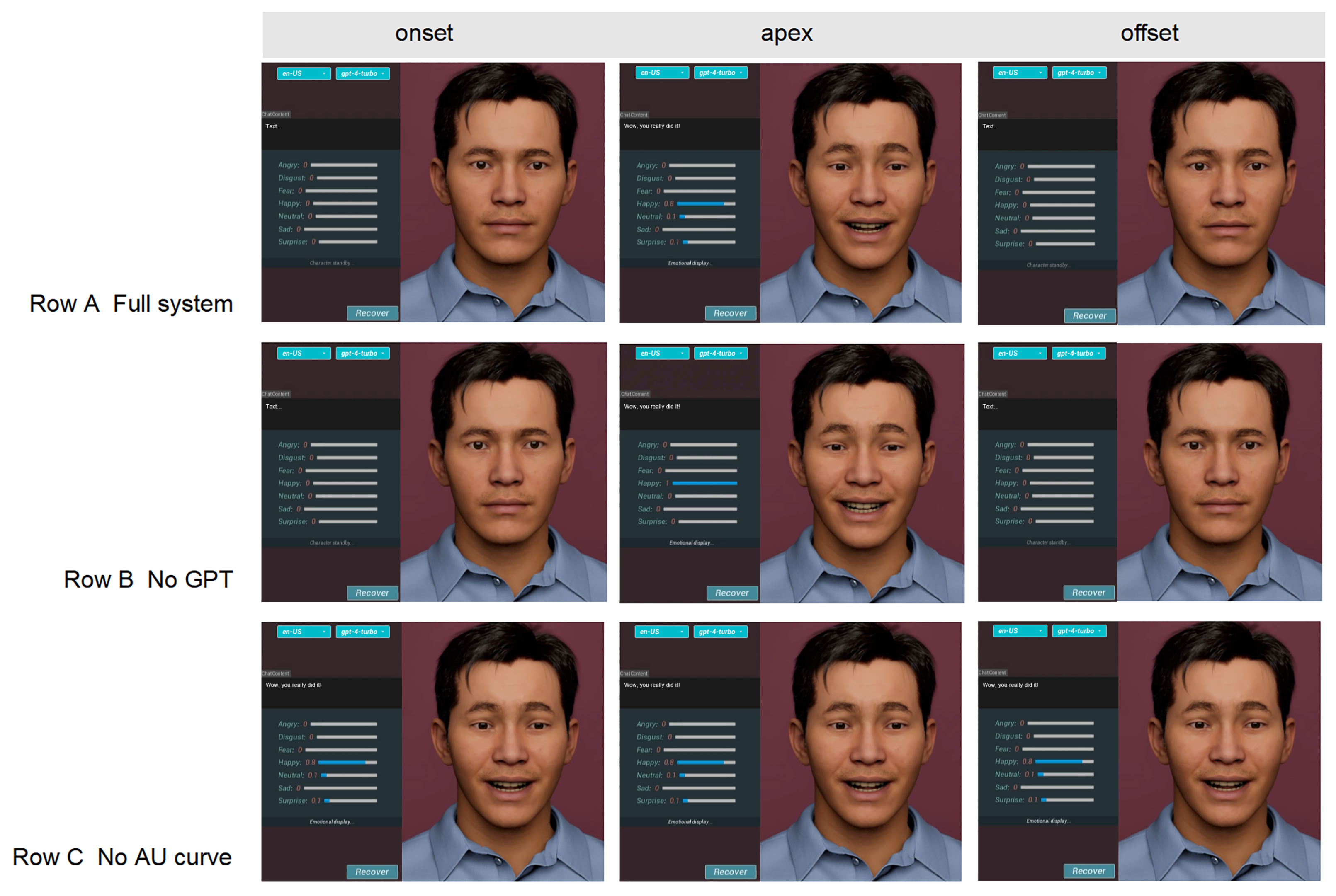This screenshot has height=896, width=1336.
Task: Click Recover button in Row A onset panel
Action: click(x=372, y=313)
